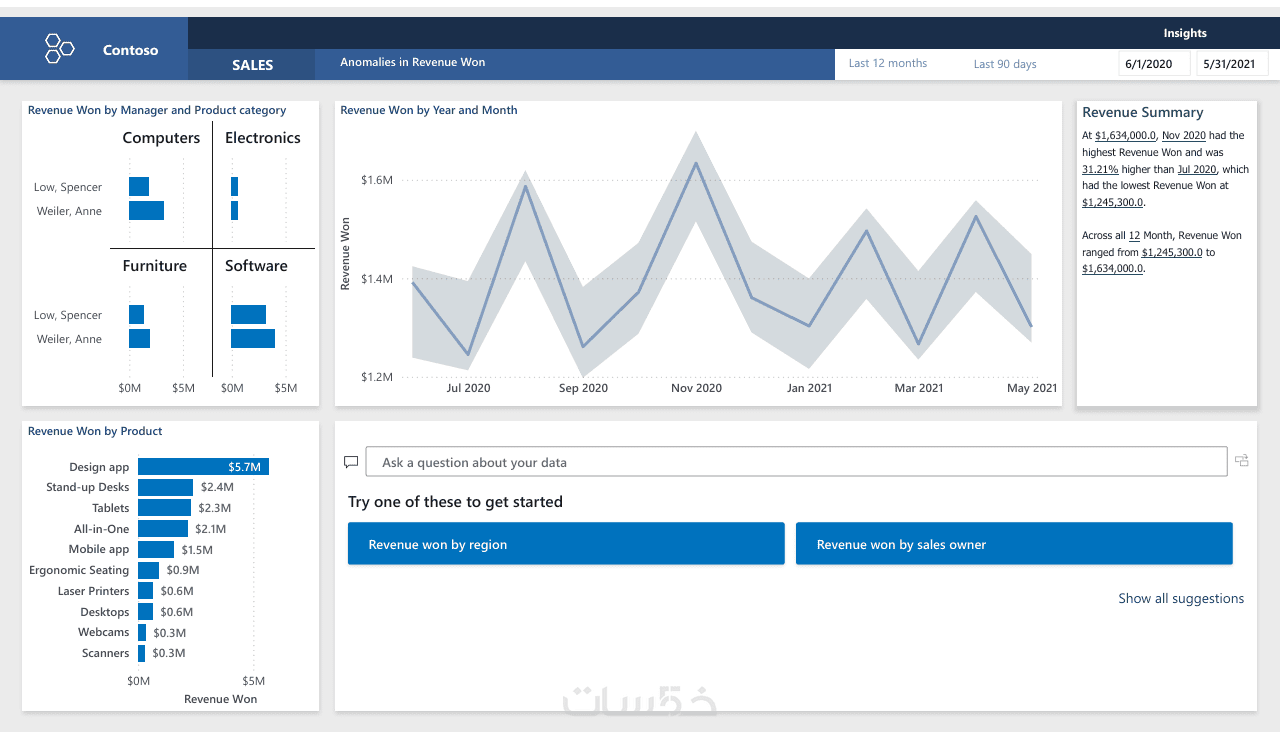
Task: Click Weiler, Anne's Software bar
Action: (x=252, y=339)
